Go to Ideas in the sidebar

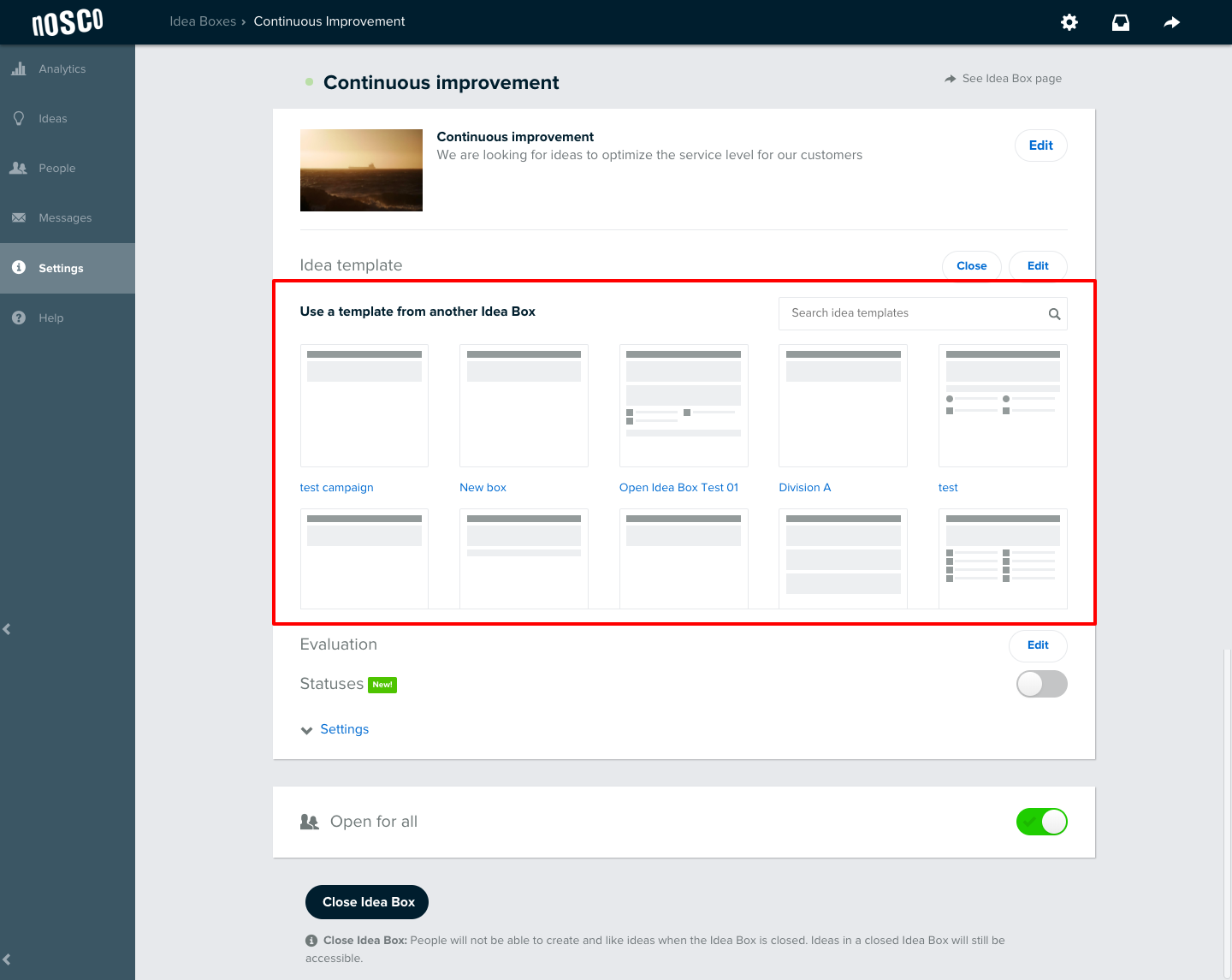pyautogui.click(x=53, y=118)
